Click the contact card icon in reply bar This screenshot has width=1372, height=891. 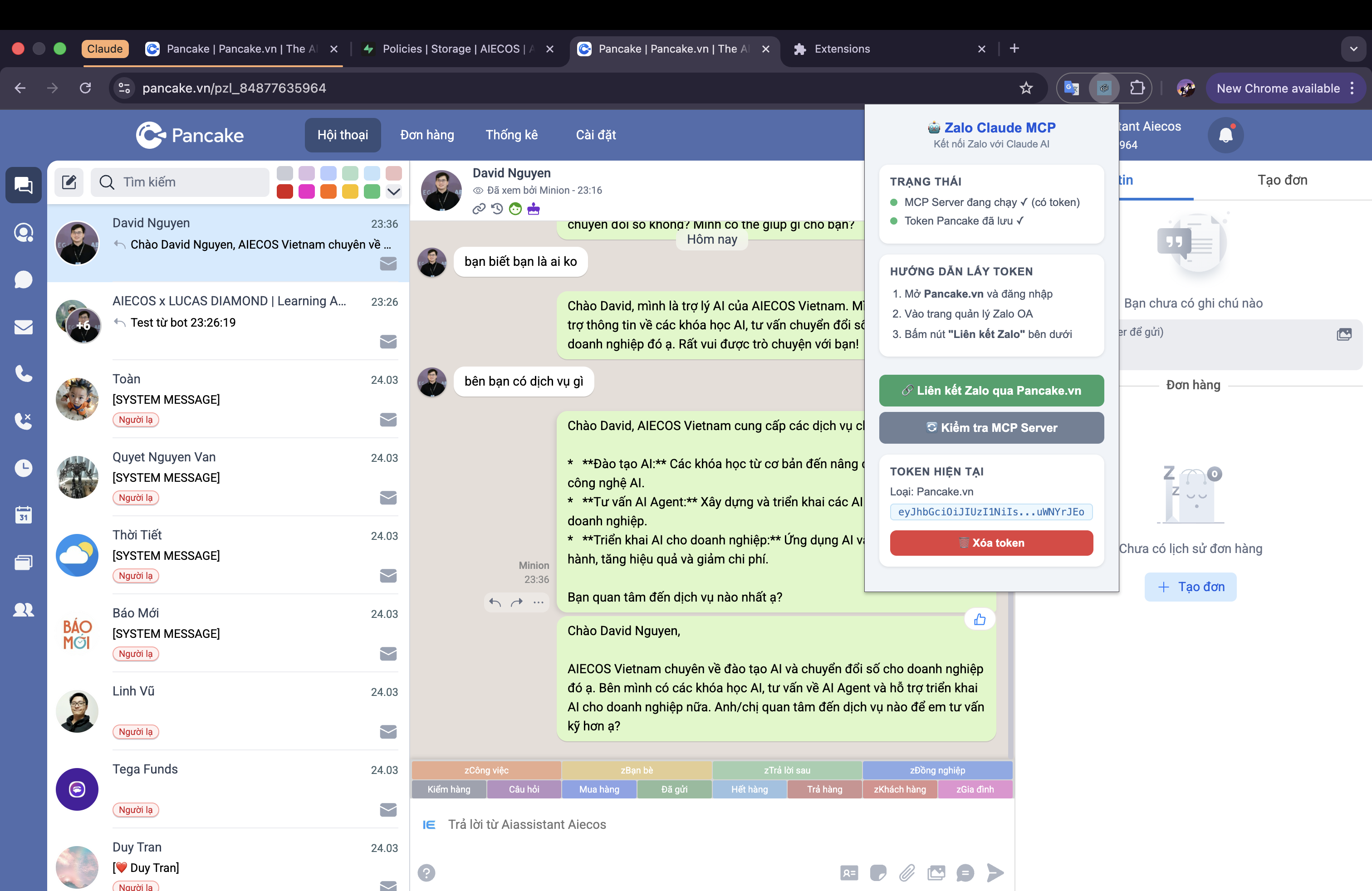coord(849,872)
